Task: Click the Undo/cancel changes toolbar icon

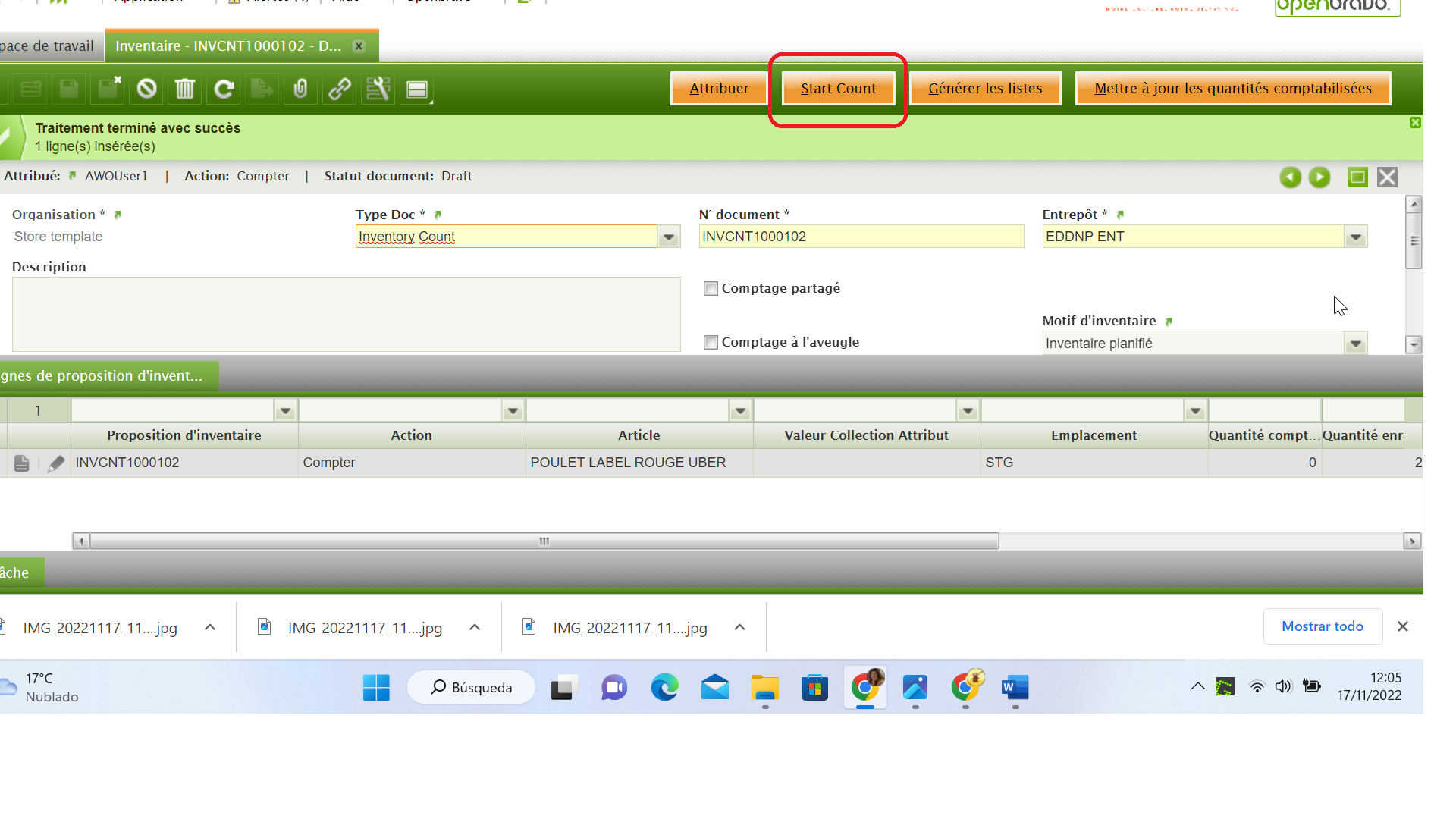Action: click(x=147, y=89)
